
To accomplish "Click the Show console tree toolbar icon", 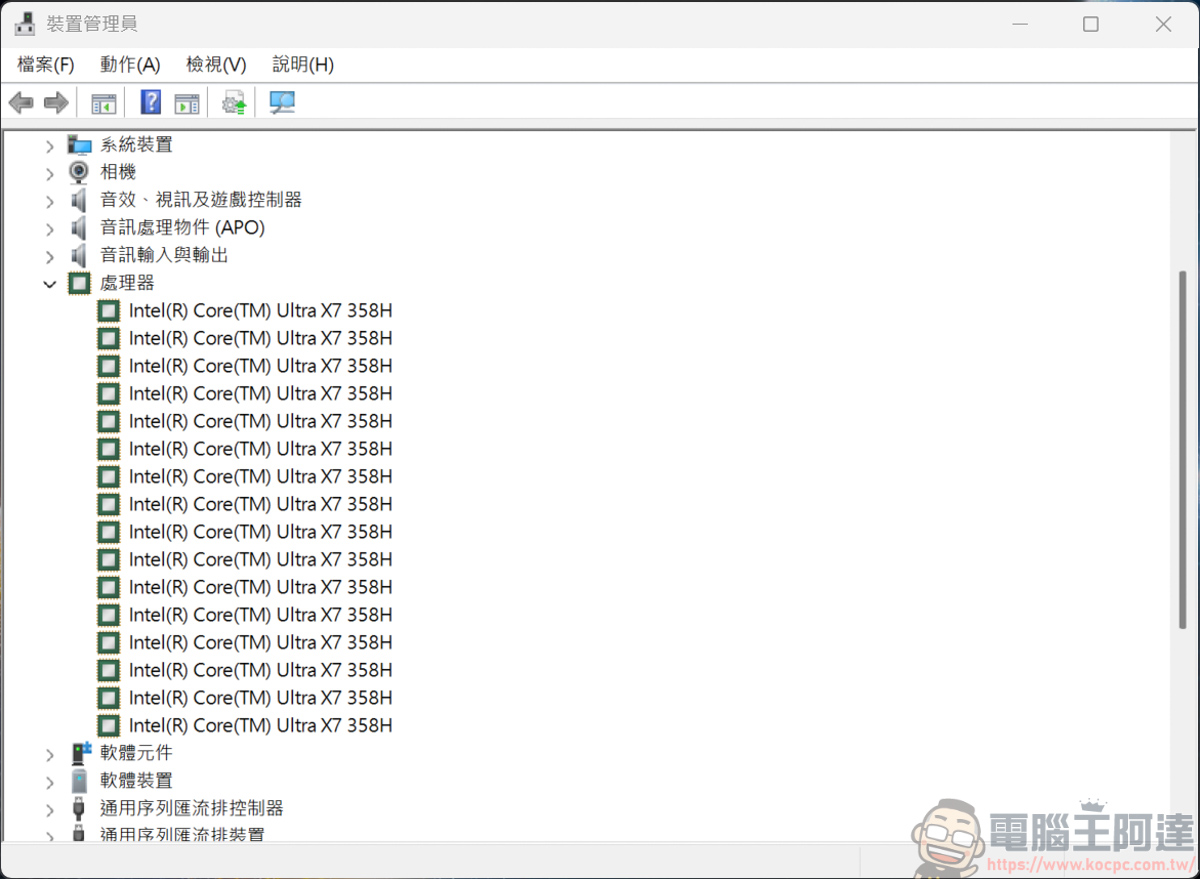I will point(102,102).
